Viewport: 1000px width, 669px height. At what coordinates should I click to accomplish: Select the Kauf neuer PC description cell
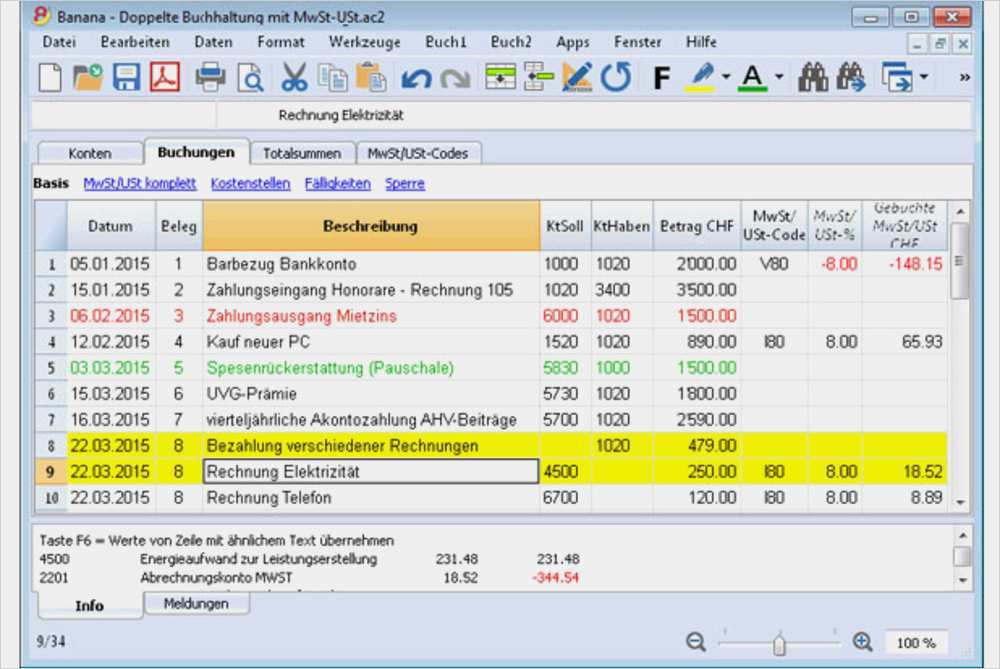(x=371, y=342)
